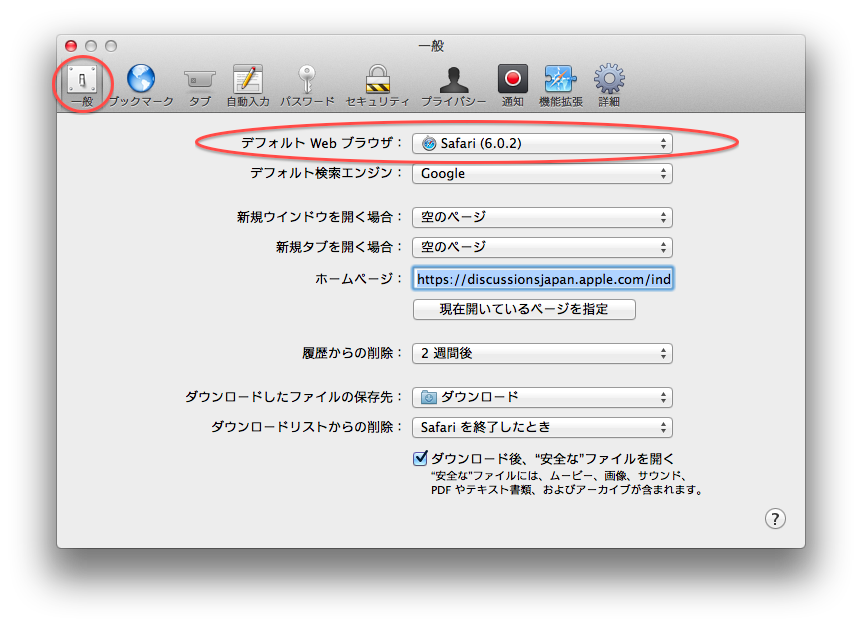Click the ホームページ URL field

point(543,279)
